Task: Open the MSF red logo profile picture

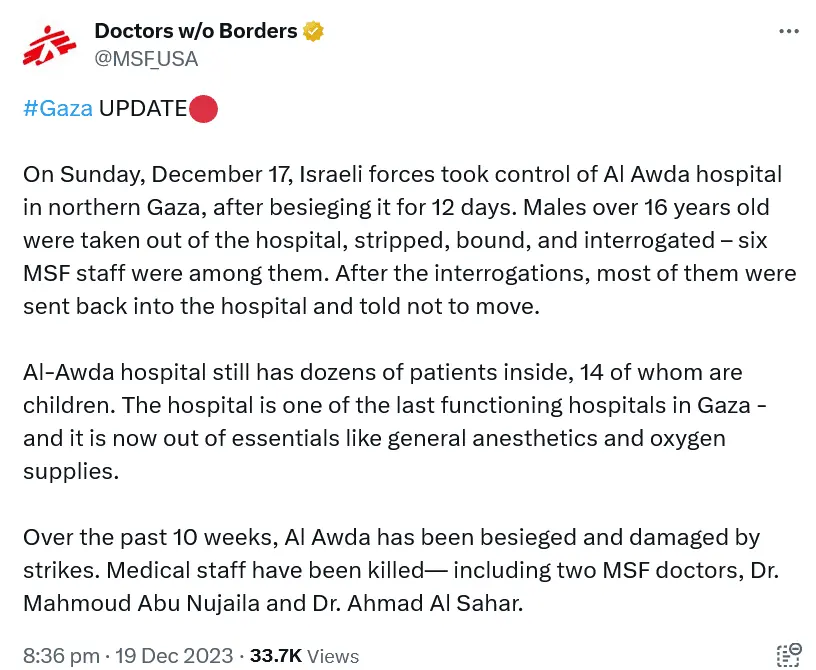Action: click(49, 46)
